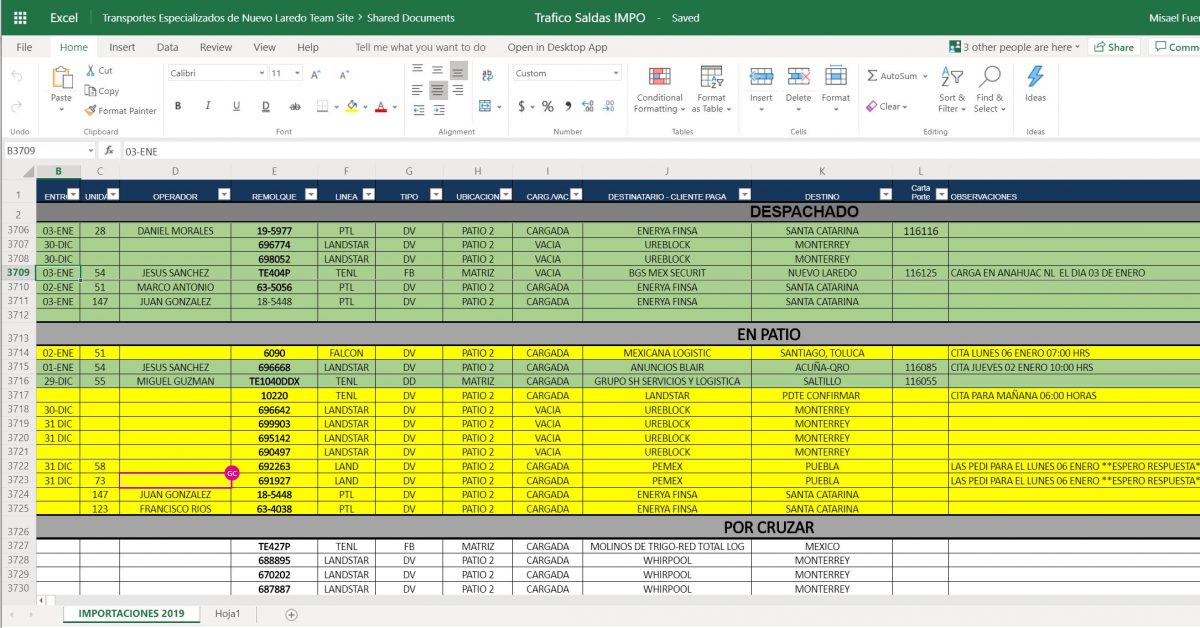This screenshot has width=1200, height=628.
Task: Apply the Comma Style format
Action: coord(568,106)
